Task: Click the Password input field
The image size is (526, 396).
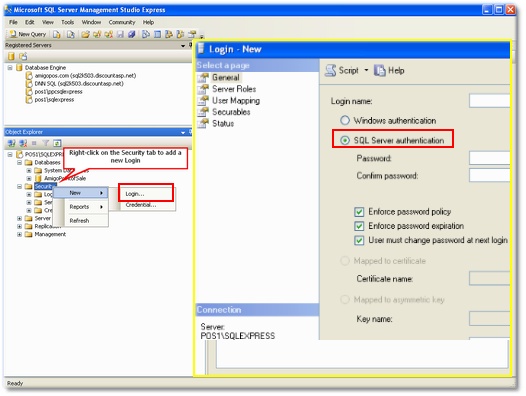Action: point(489,158)
